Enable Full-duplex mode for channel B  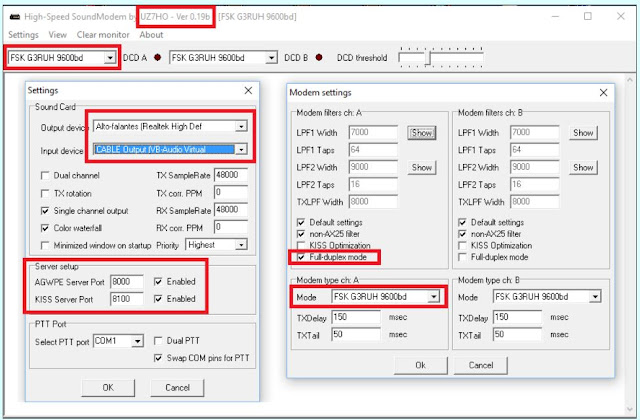click(x=462, y=258)
